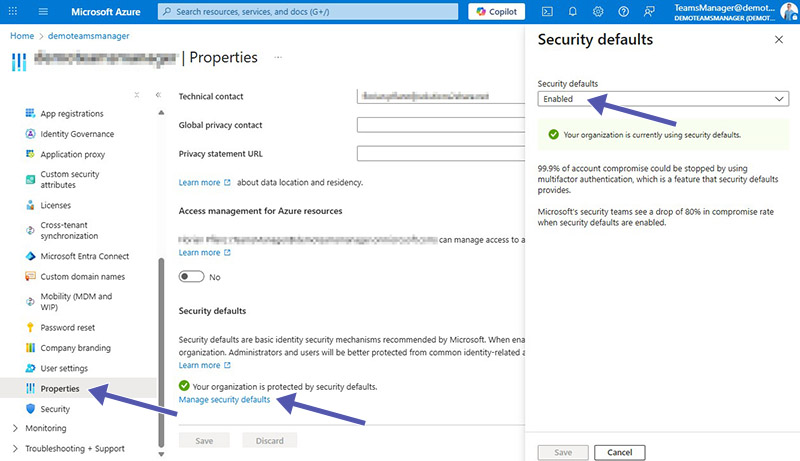This screenshot has width=800, height=461.
Task: Click the App registrations icon
Action: (x=30, y=113)
